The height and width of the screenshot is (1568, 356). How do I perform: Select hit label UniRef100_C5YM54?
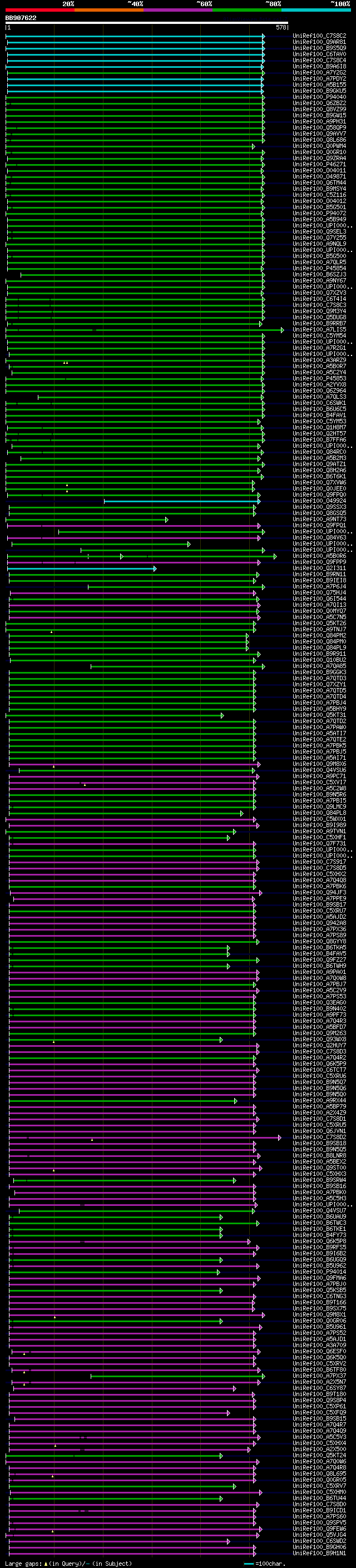[319, 335]
